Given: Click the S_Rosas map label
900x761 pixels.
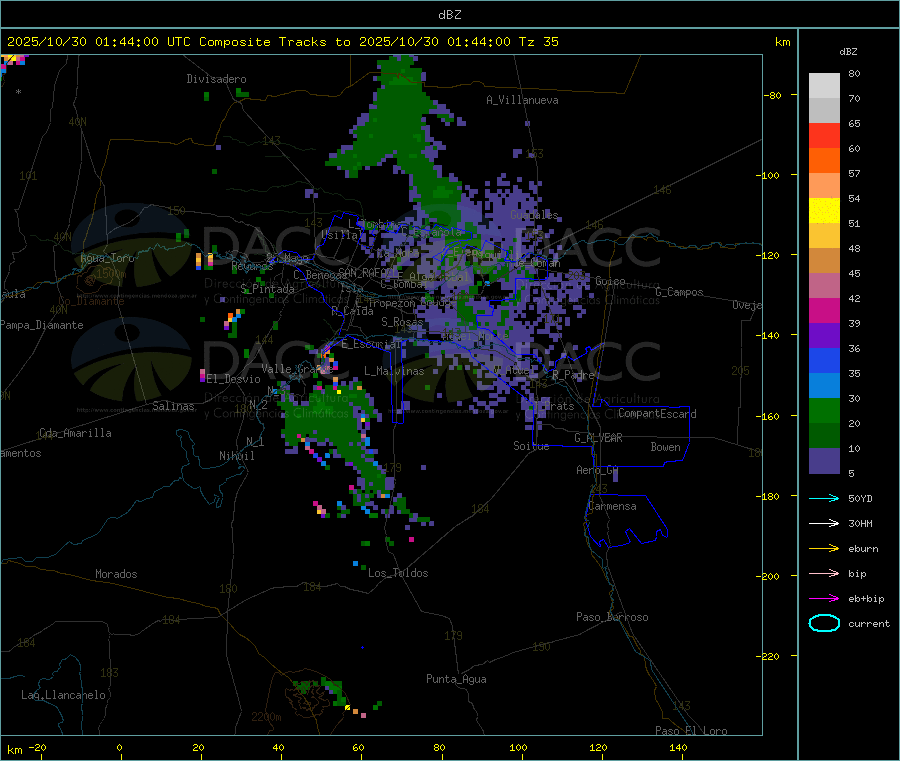Looking at the screenshot, I should tap(402, 323).
